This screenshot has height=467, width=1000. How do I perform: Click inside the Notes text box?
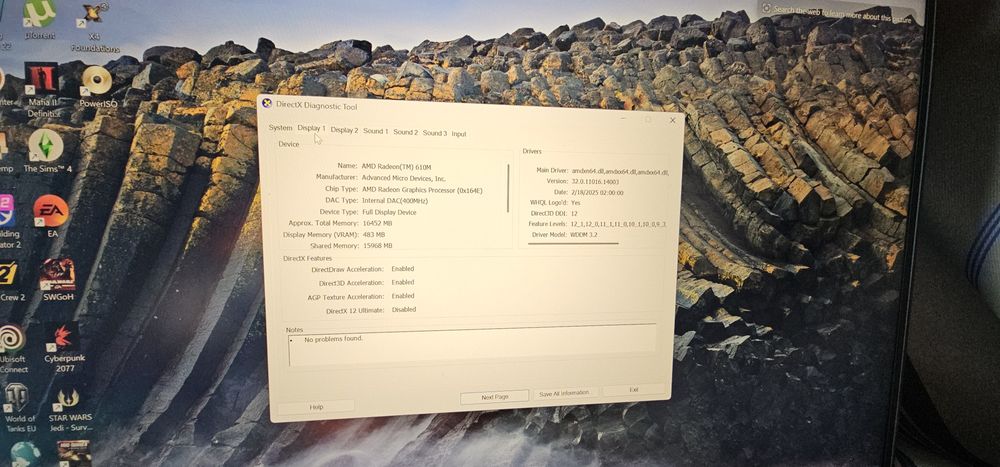(x=472, y=345)
